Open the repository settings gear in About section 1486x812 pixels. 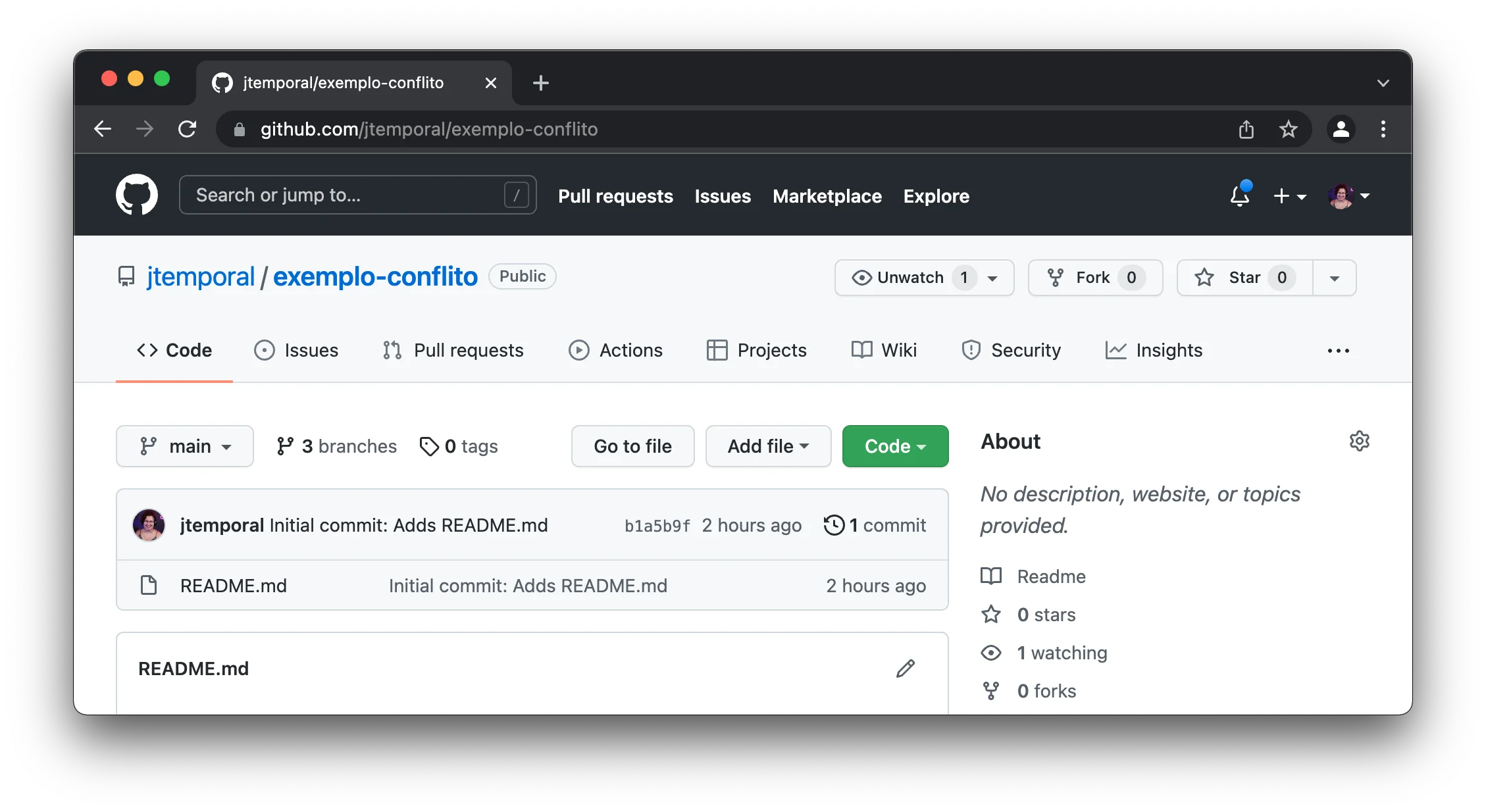click(x=1359, y=441)
